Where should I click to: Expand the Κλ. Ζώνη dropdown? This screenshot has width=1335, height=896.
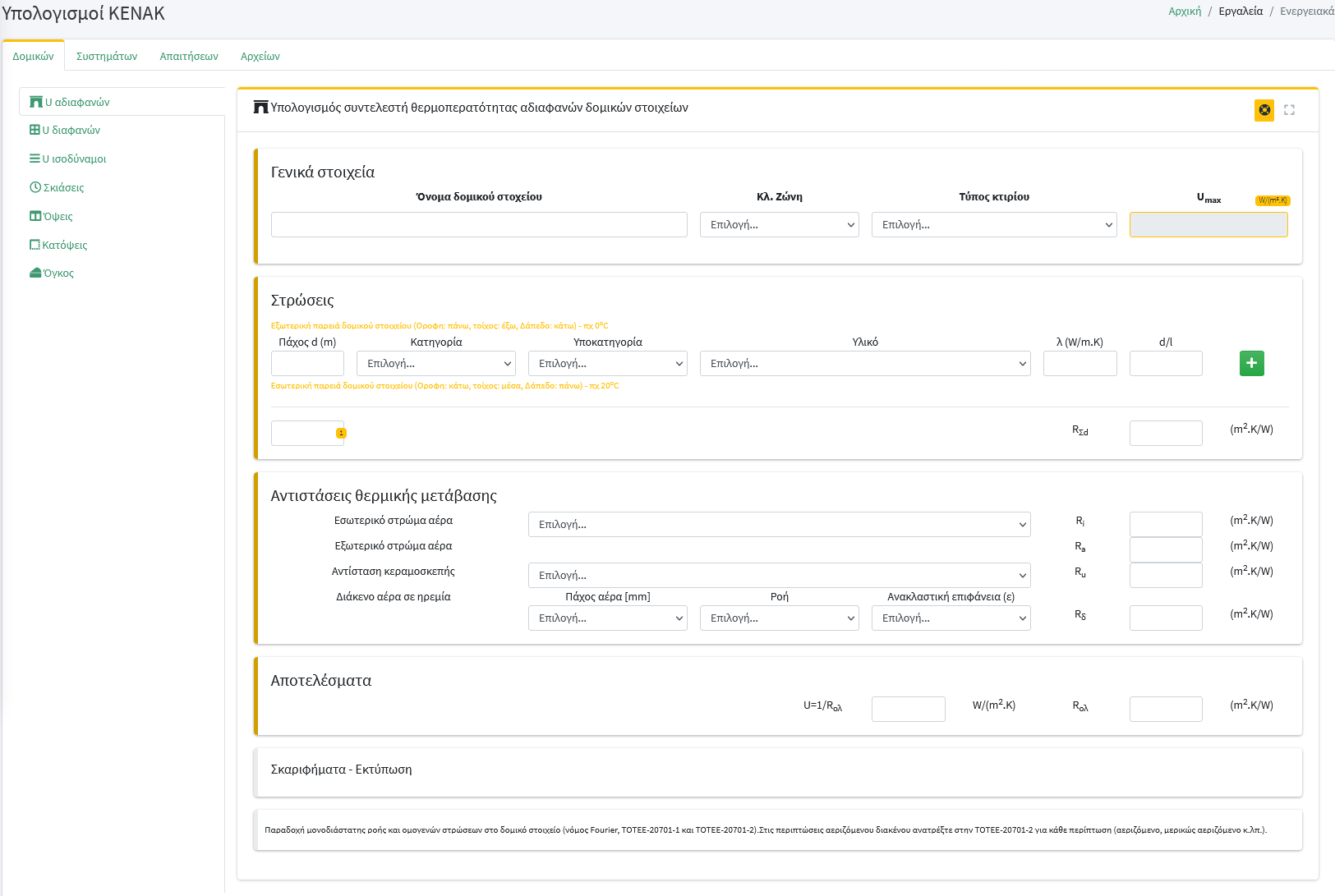[779, 225]
